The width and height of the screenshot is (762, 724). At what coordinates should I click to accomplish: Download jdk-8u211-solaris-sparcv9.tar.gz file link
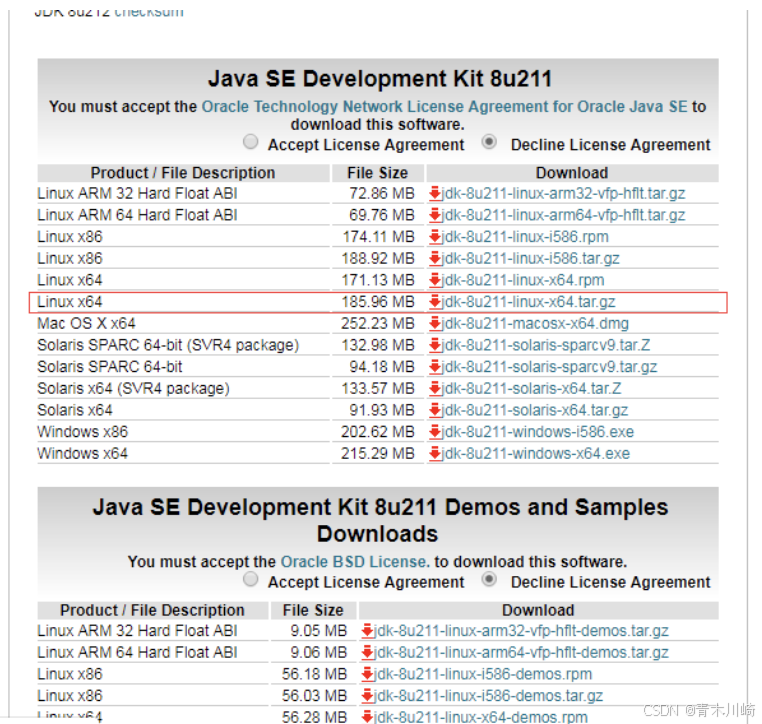pos(549,367)
